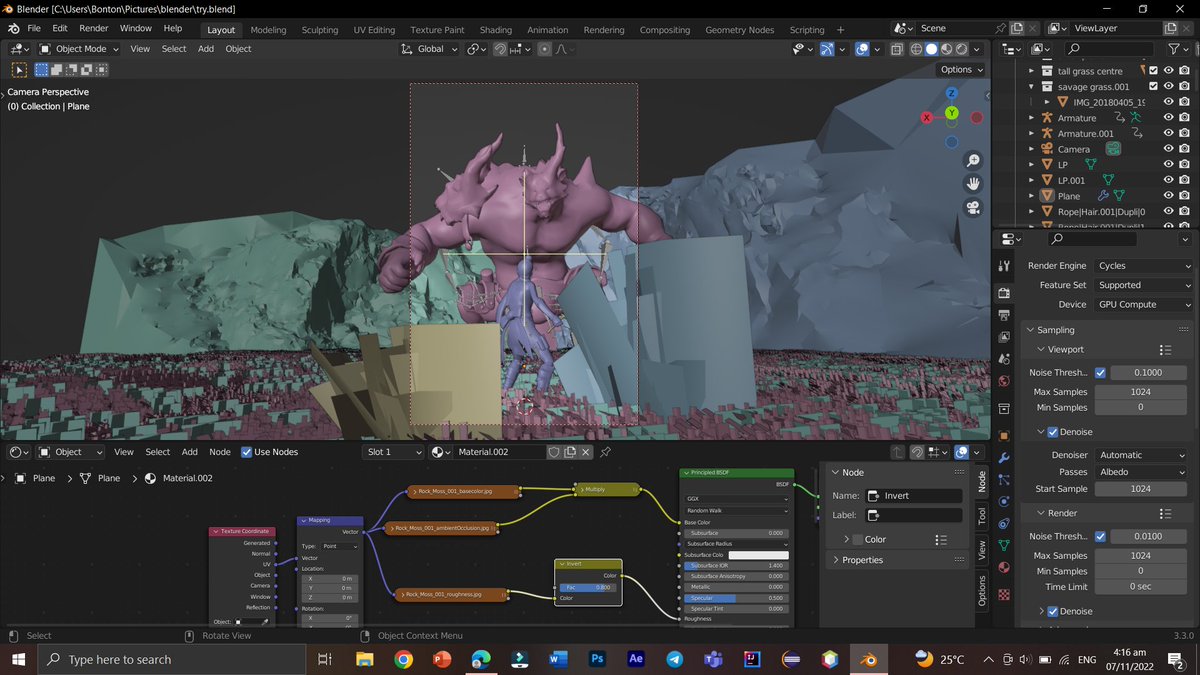Click the zoom magnifier icon in the viewport
The image size is (1200, 675).
pyautogui.click(x=973, y=162)
